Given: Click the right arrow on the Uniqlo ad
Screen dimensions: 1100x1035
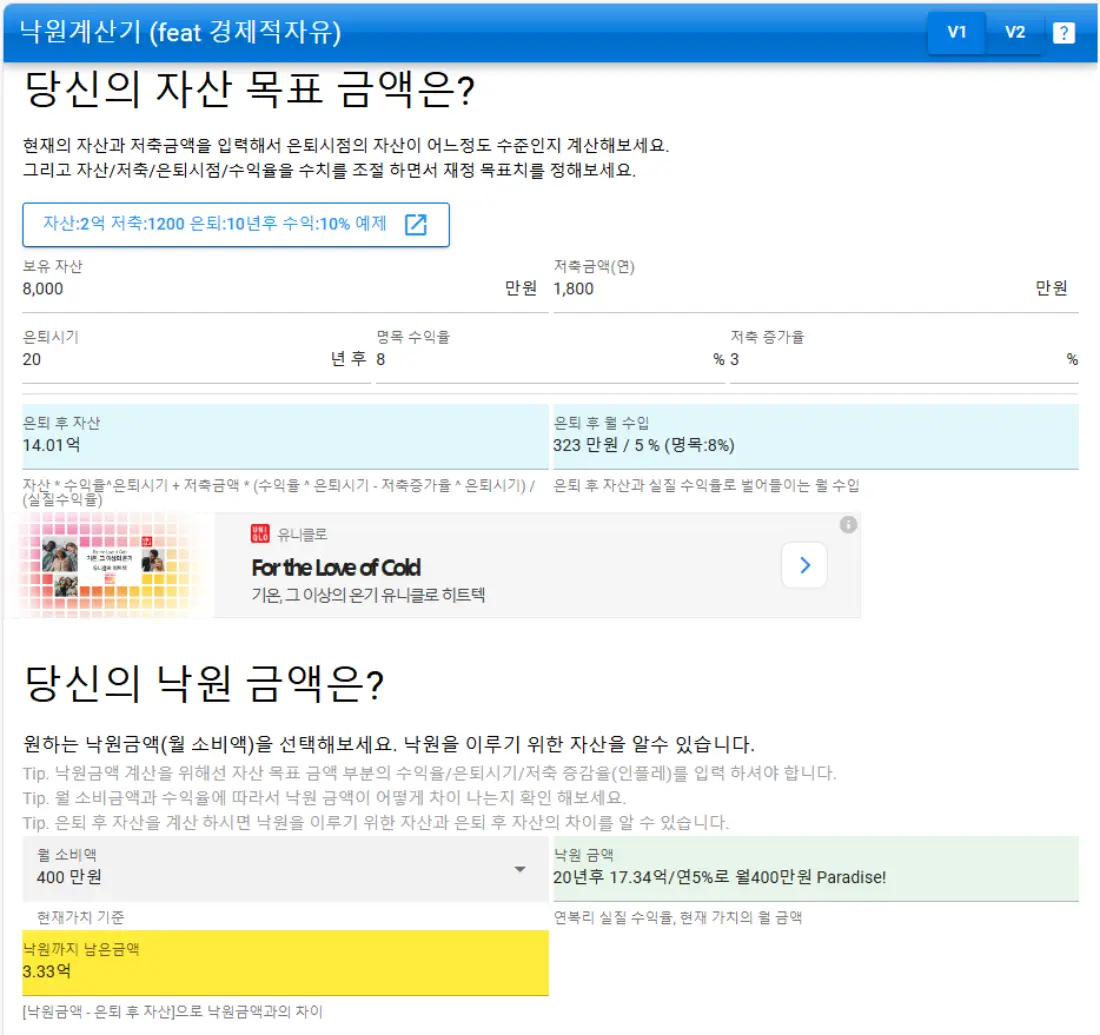Looking at the screenshot, I should 804,565.
